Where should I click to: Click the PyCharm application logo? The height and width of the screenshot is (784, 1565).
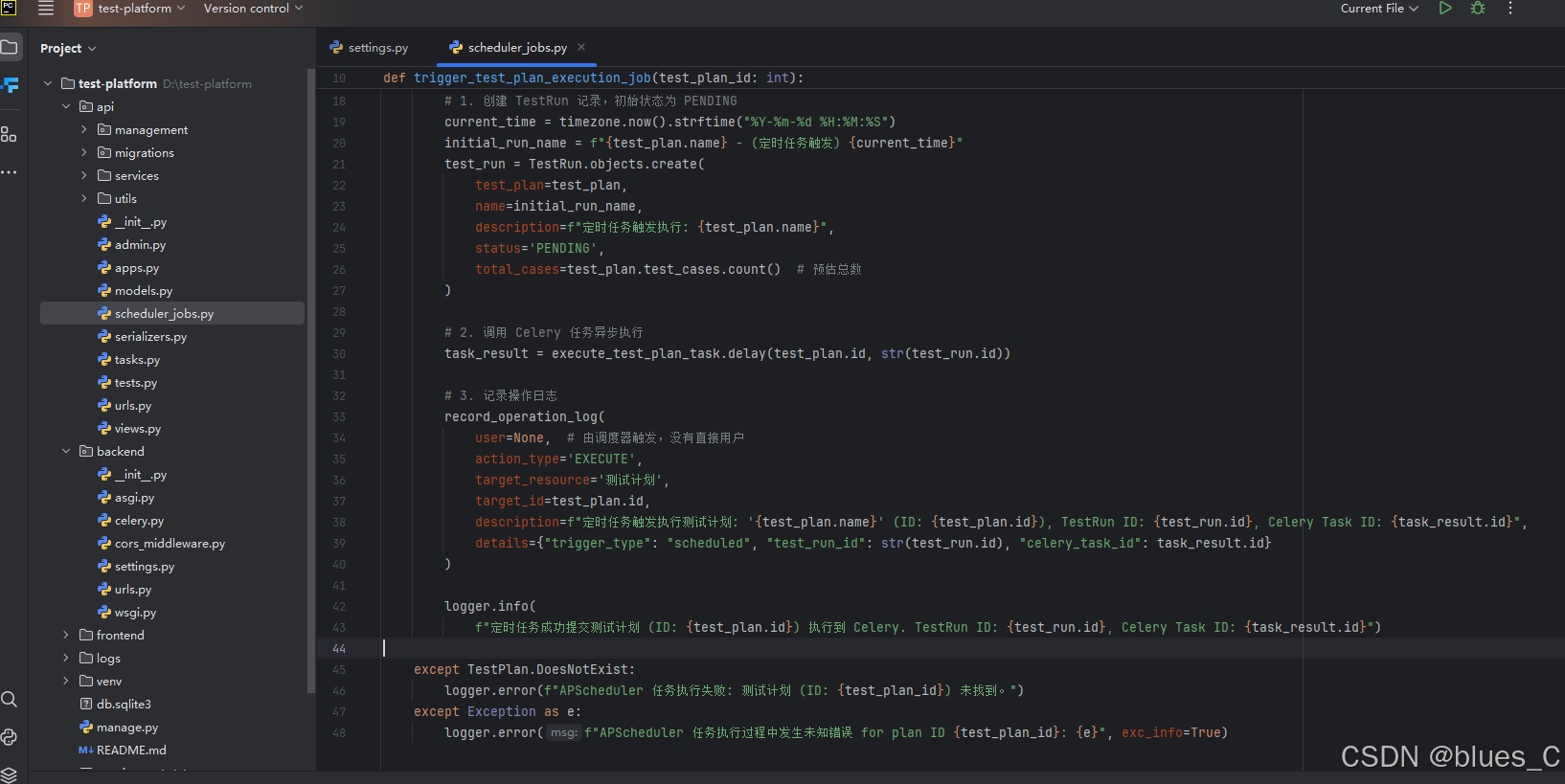9,8
